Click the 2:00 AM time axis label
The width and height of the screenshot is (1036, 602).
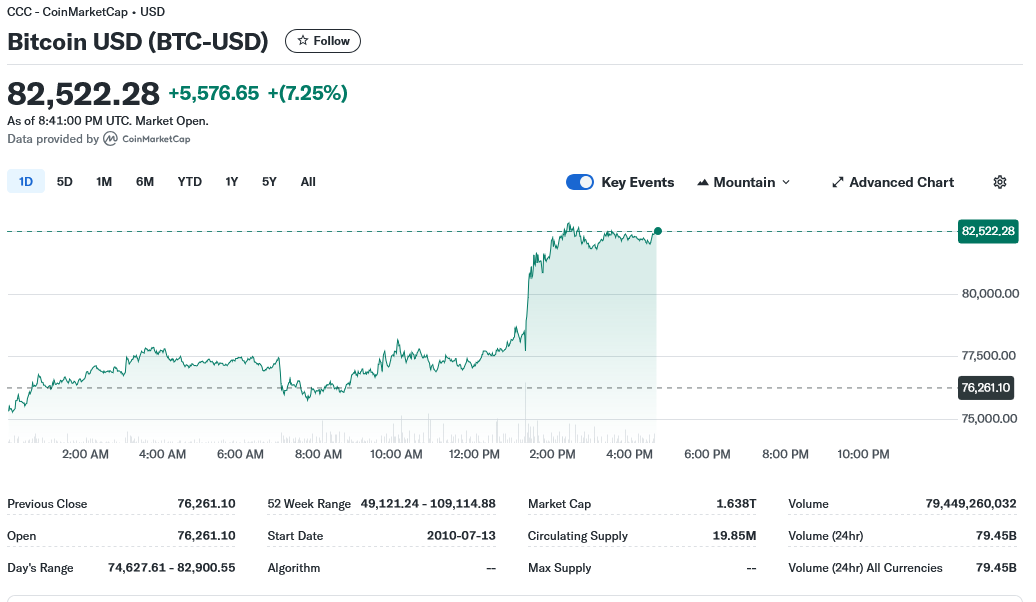85,455
